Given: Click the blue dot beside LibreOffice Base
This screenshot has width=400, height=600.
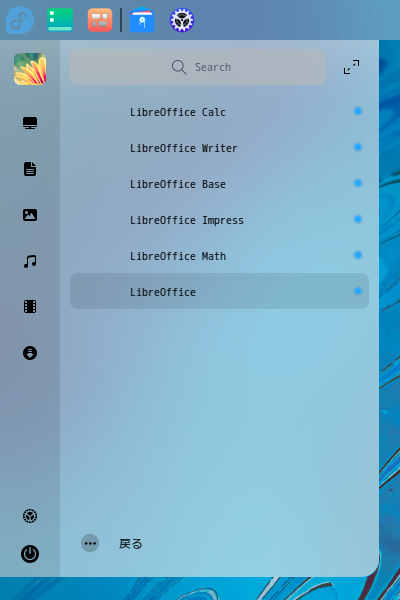Looking at the screenshot, I should coord(358,183).
